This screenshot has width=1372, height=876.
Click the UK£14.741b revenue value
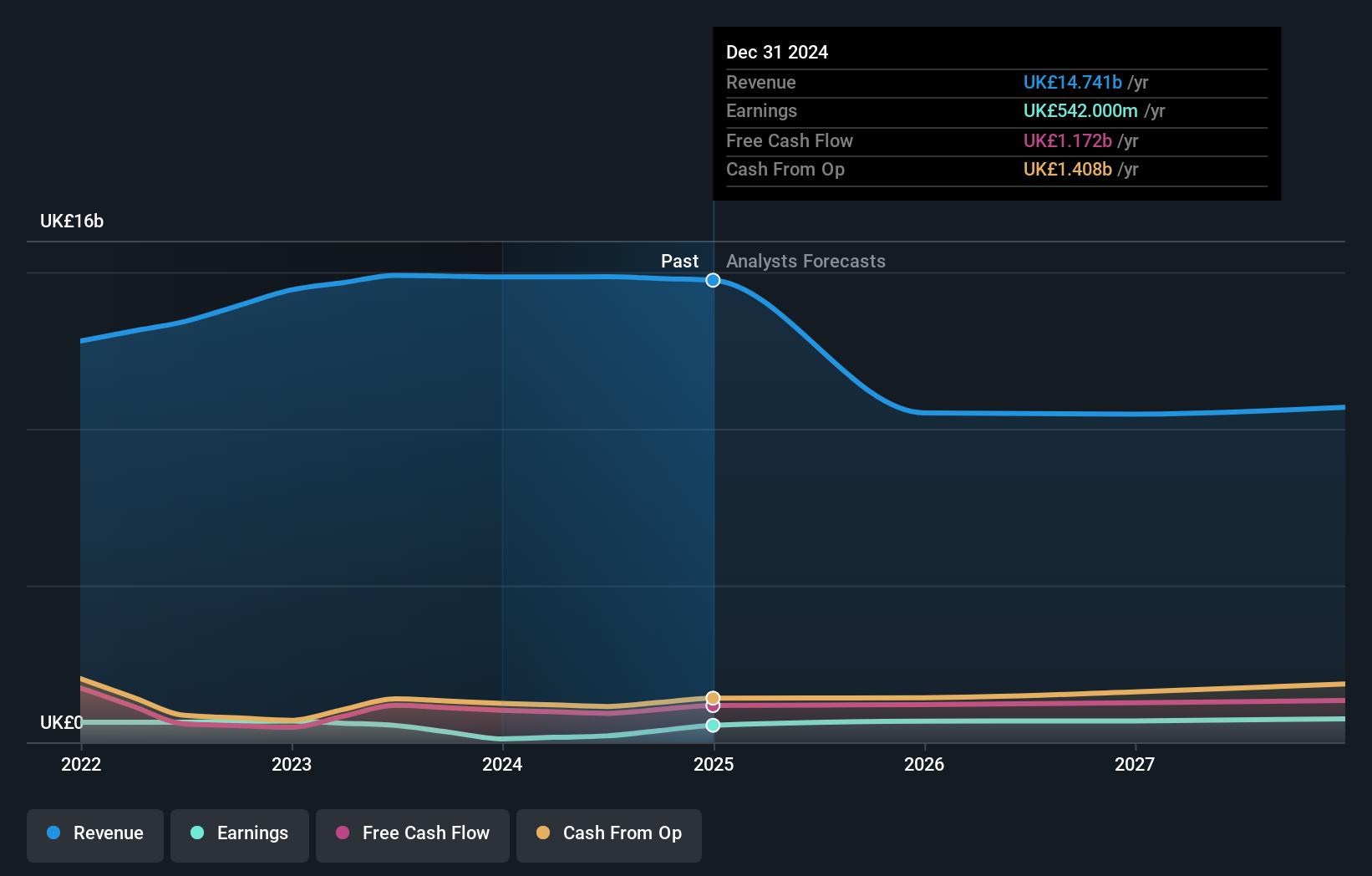point(1073,82)
